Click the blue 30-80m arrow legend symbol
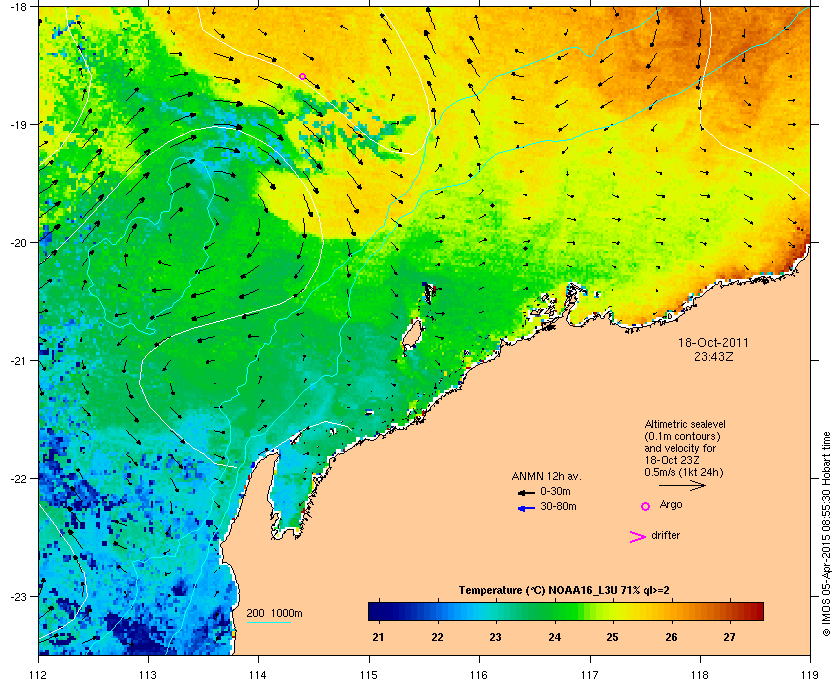 526,508
